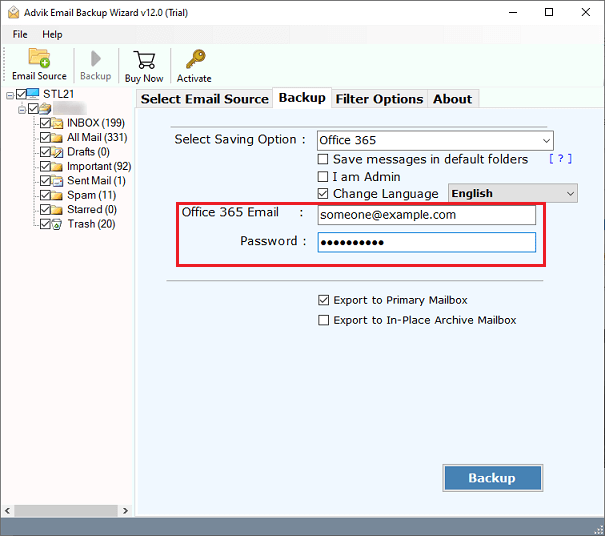Click the INBOX envelope folder icon
This screenshot has width=605, height=536.
57,123
